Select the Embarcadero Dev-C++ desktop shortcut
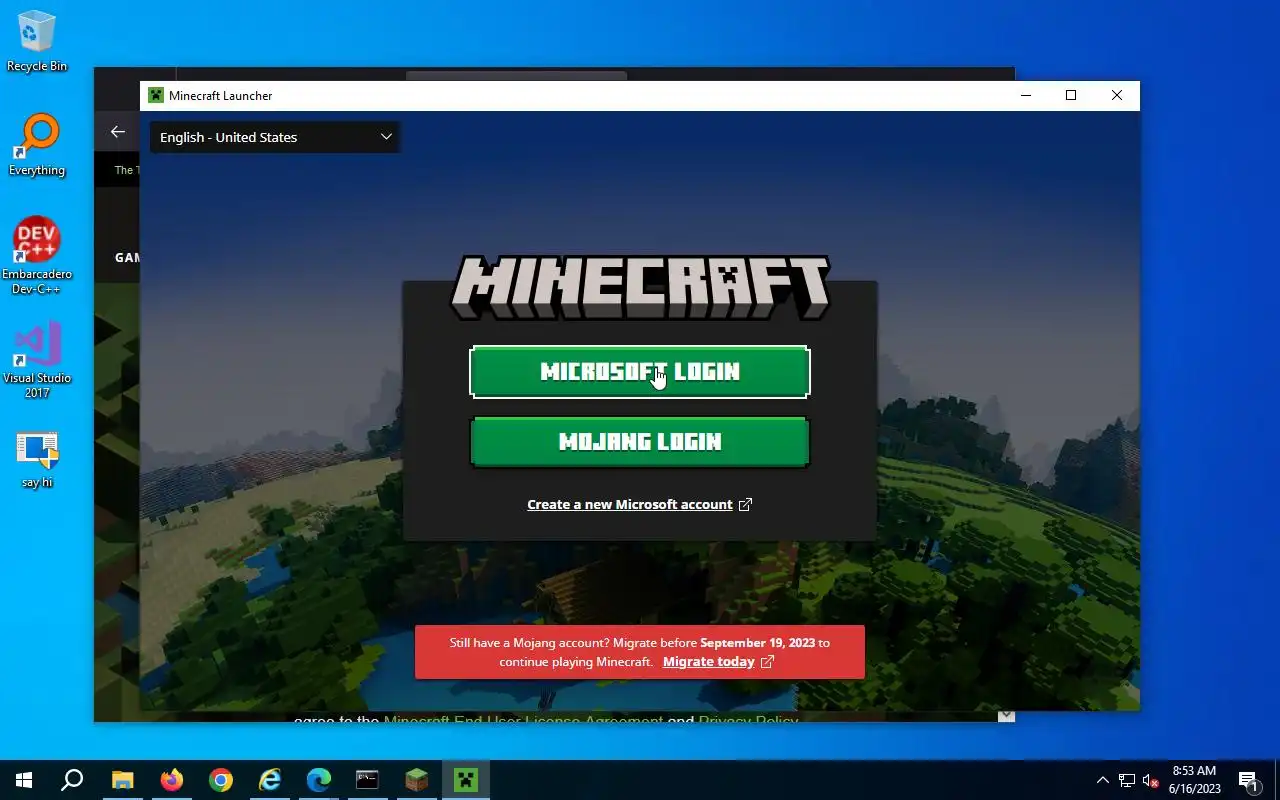Viewport: 1280px width, 800px height. pyautogui.click(x=37, y=256)
